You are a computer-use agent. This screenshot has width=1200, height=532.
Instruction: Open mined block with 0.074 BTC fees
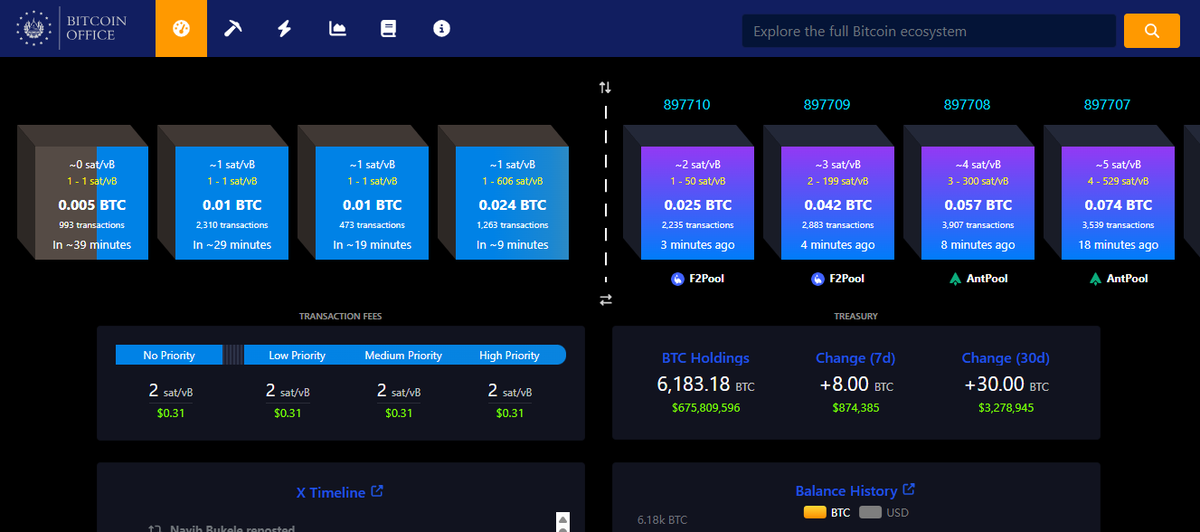click(1117, 204)
